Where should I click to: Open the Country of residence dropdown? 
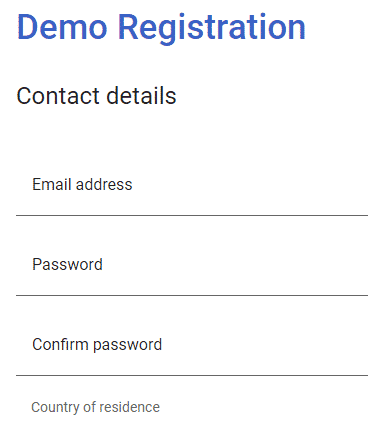pos(192,412)
